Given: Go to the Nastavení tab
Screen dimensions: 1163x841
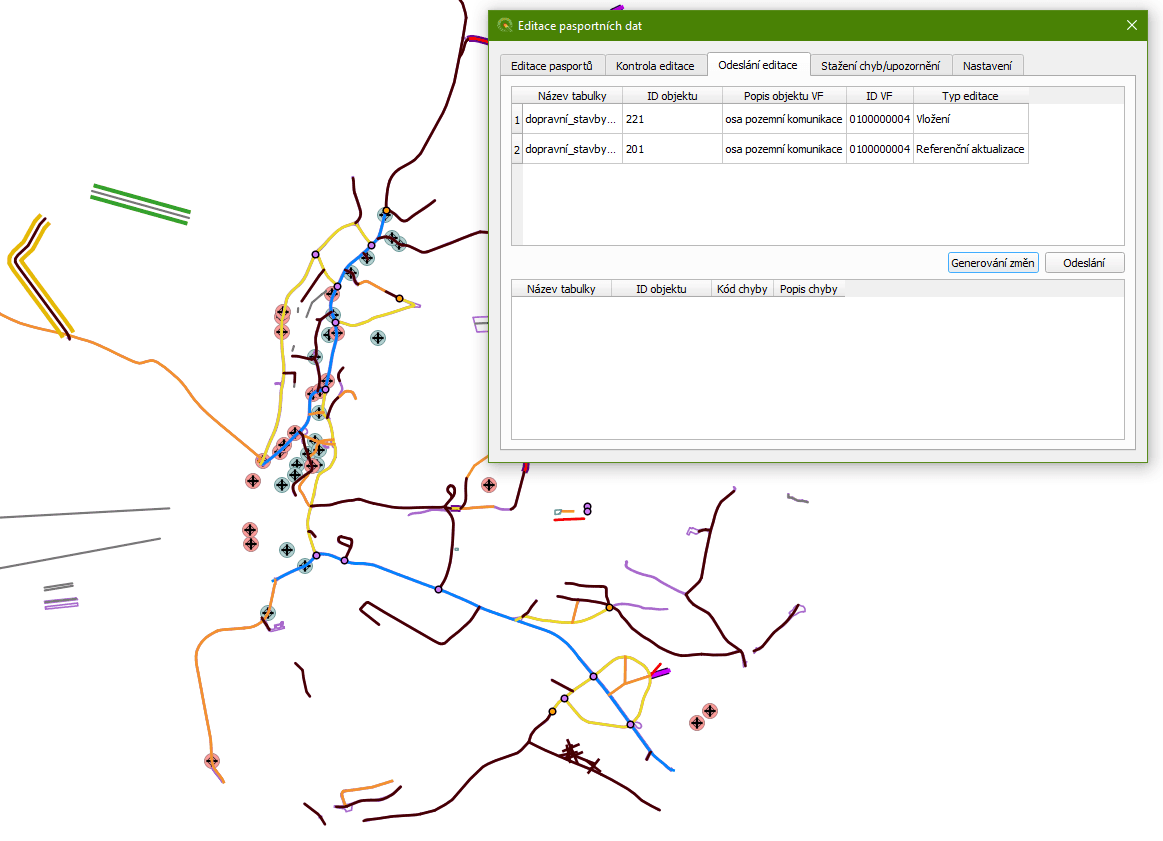Looking at the screenshot, I should pos(987,66).
